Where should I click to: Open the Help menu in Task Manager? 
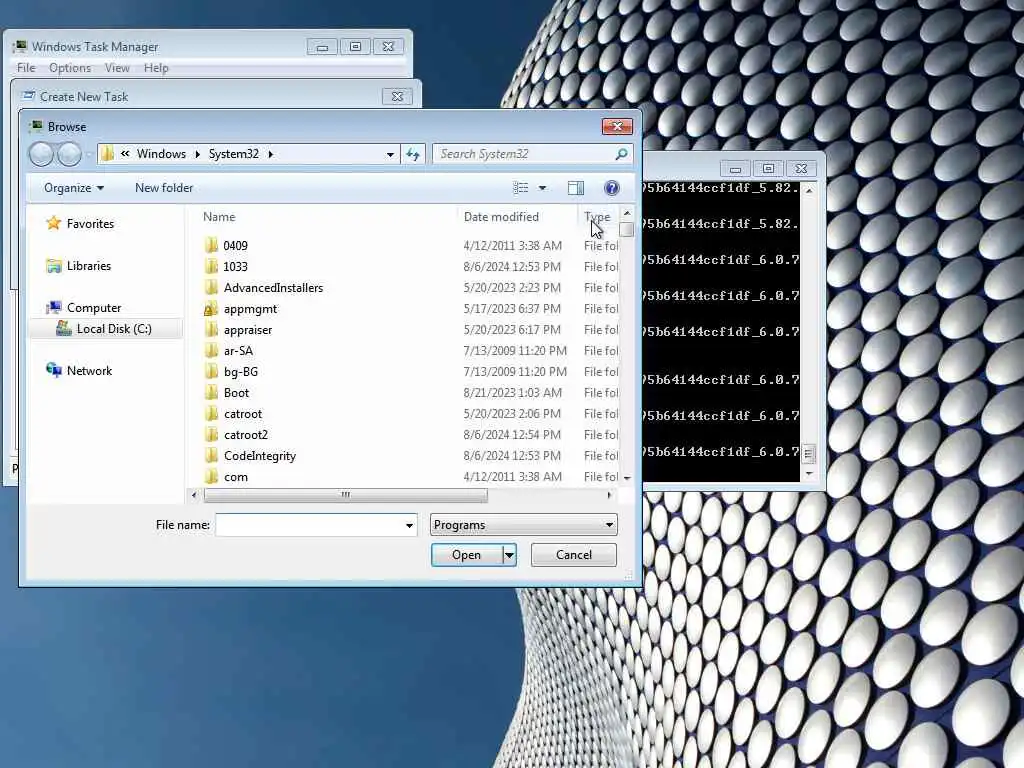[156, 68]
